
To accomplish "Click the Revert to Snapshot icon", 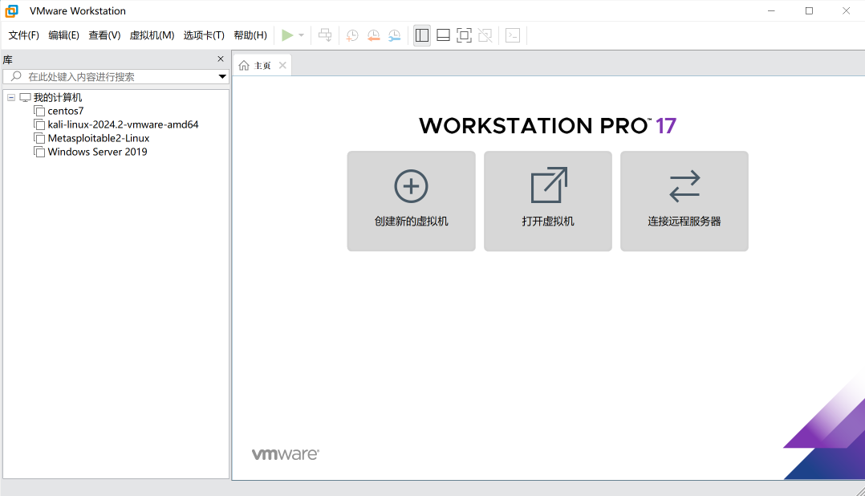I will click(373, 35).
